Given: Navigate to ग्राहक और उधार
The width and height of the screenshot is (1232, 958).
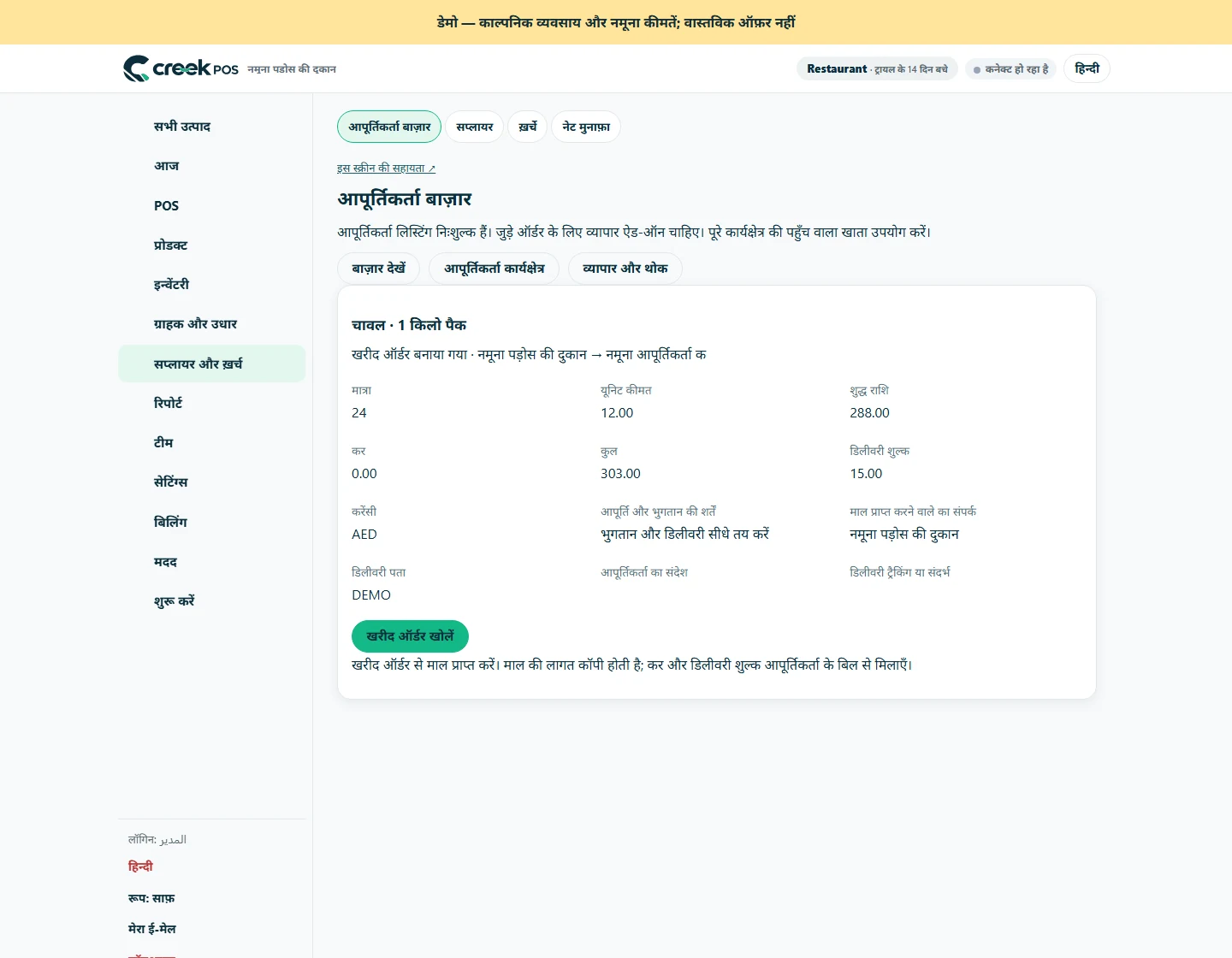Looking at the screenshot, I should tap(211, 324).
